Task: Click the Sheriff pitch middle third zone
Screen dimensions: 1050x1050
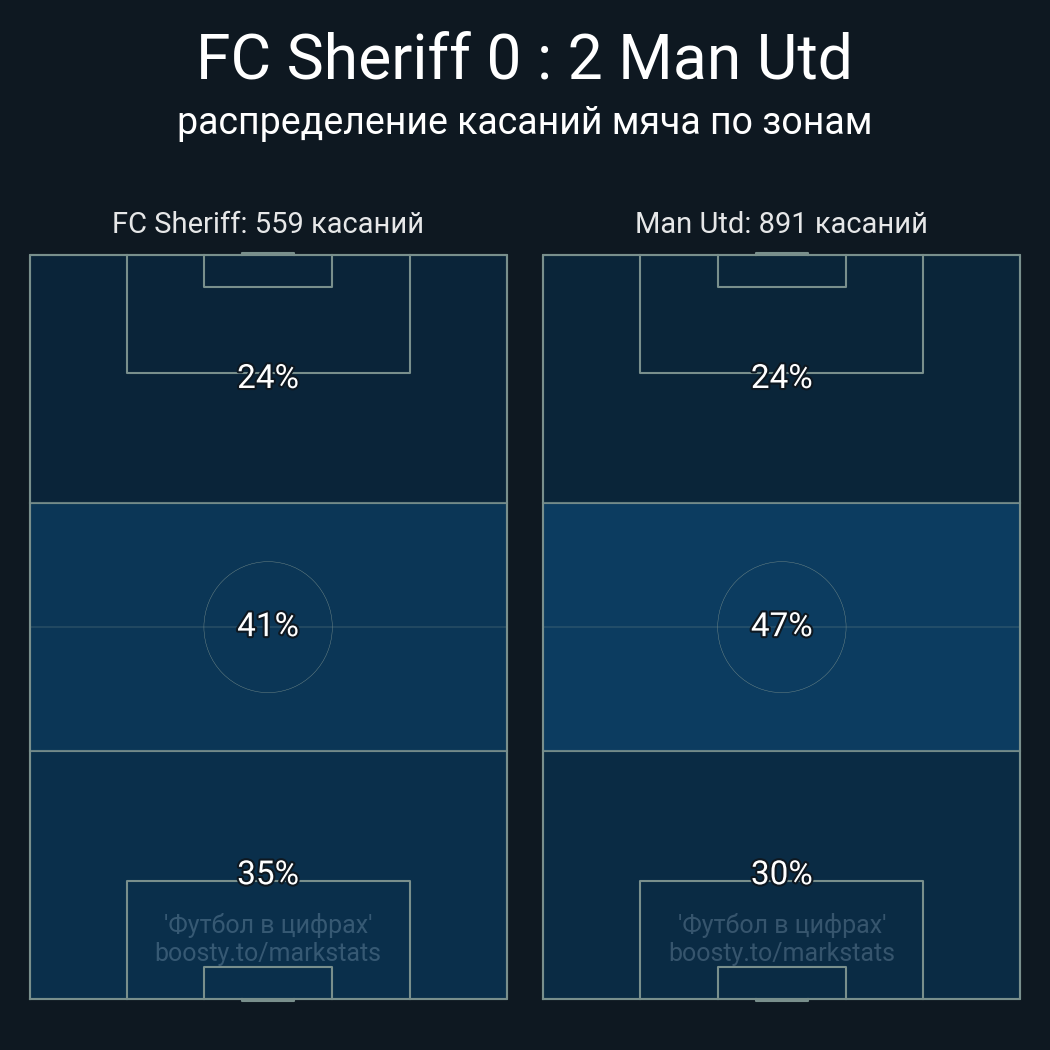Action: pyautogui.click(x=268, y=627)
